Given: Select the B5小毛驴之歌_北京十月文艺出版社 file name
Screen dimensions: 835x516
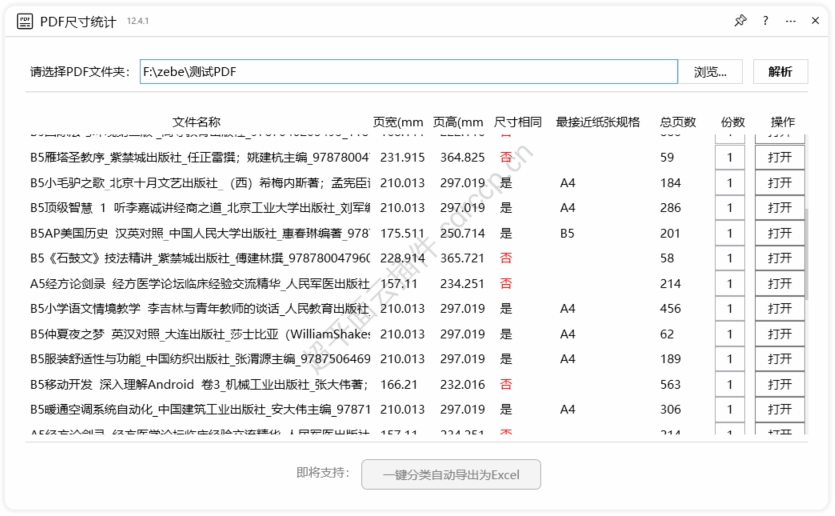Looking at the screenshot, I should (x=200, y=183).
